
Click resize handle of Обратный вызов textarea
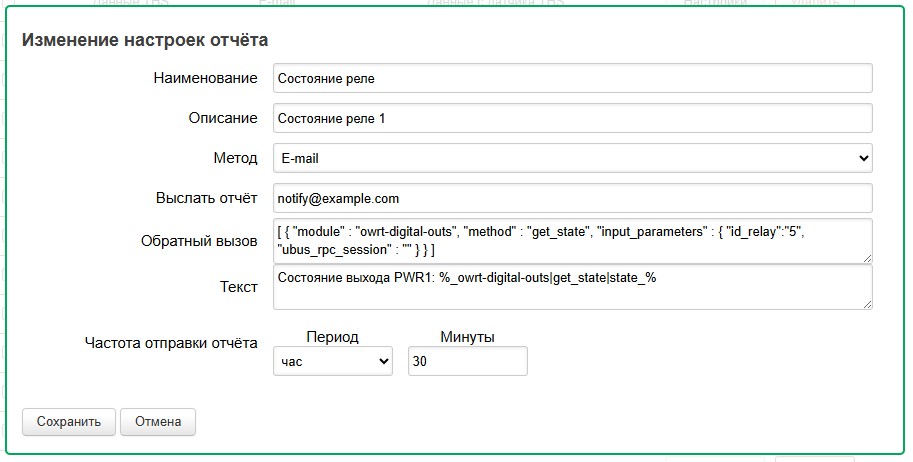(x=866, y=258)
